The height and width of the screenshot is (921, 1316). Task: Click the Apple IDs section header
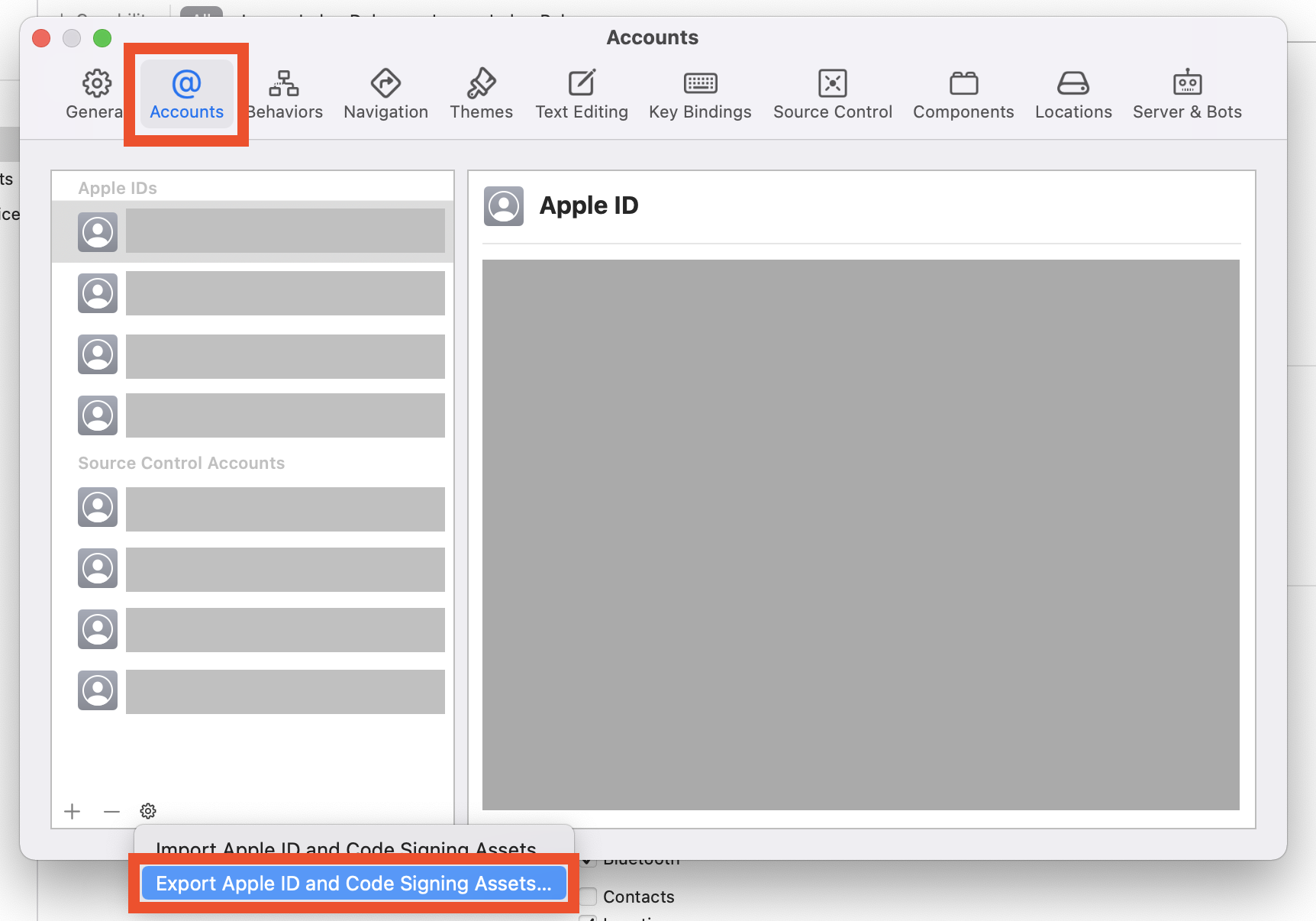[x=118, y=188]
